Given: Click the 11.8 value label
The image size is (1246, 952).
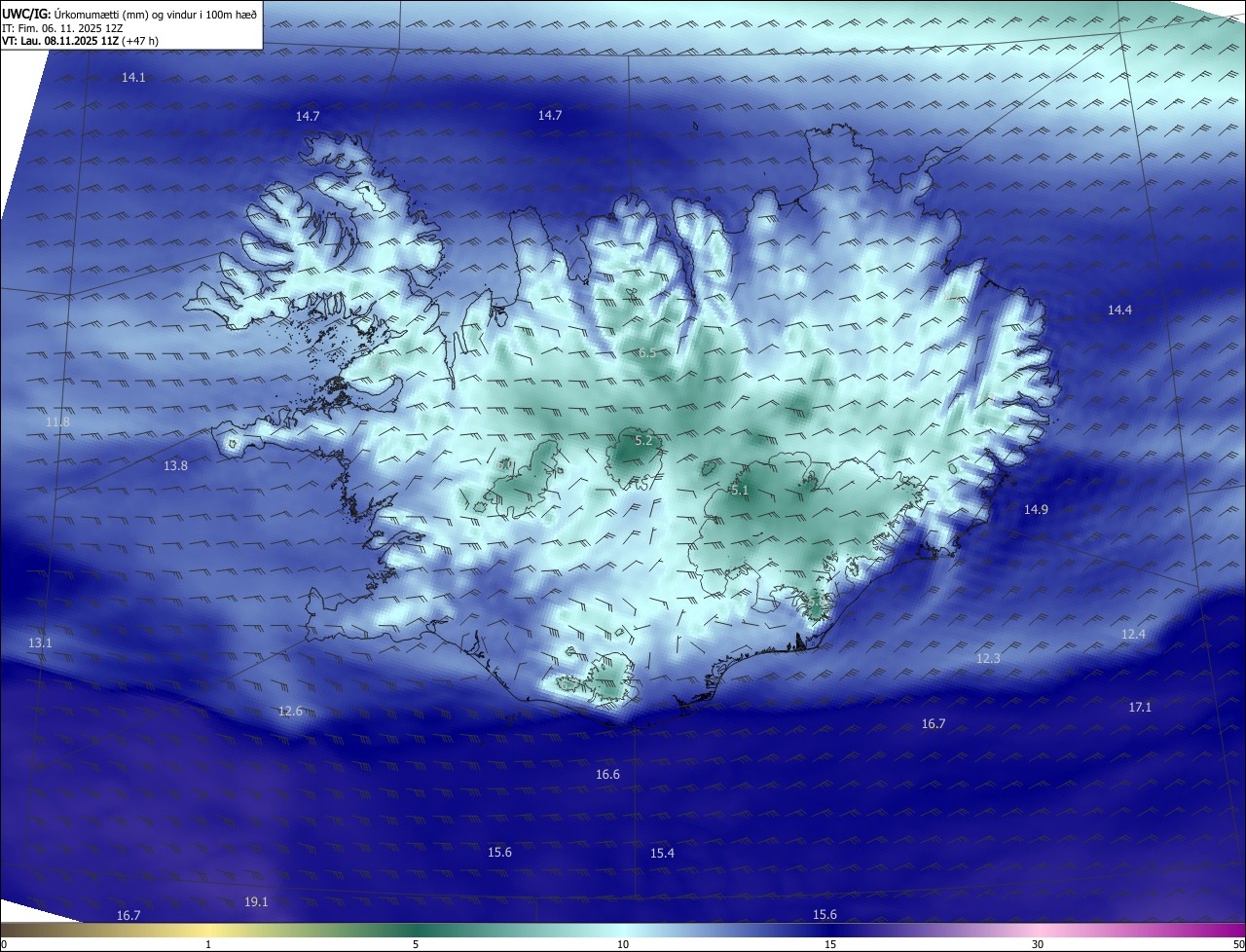Looking at the screenshot, I should 57,421.
